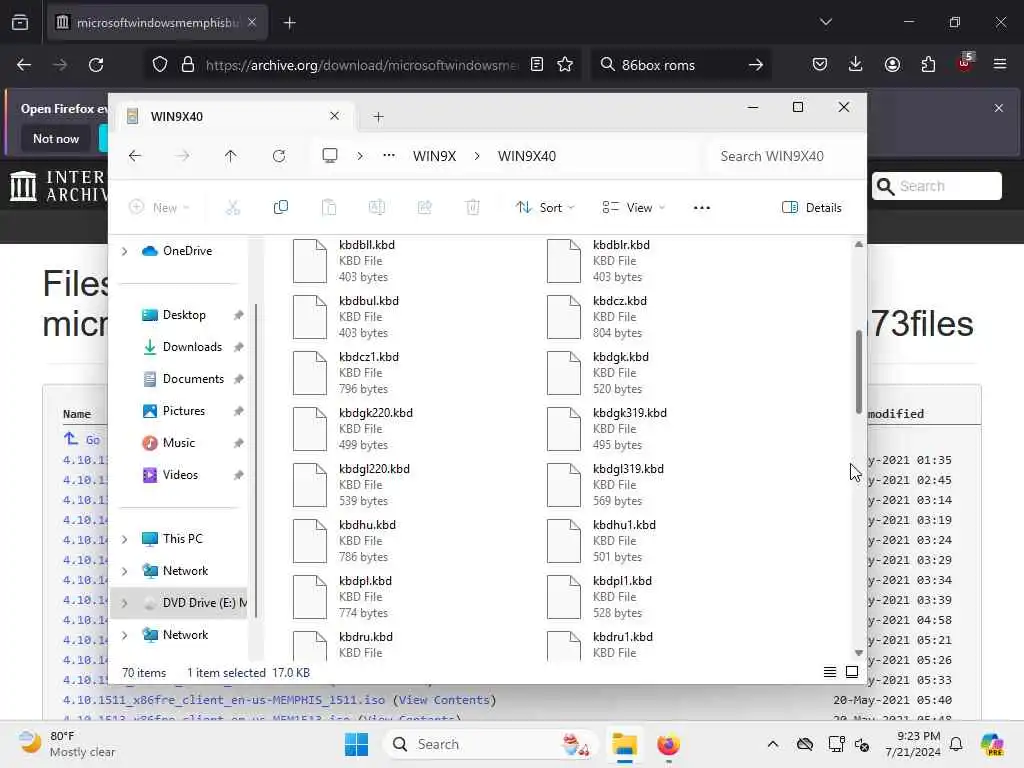Screen dimensions: 1024x768
Task: Open the New dropdown in Explorer
Action: pyautogui.click(x=159, y=208)
